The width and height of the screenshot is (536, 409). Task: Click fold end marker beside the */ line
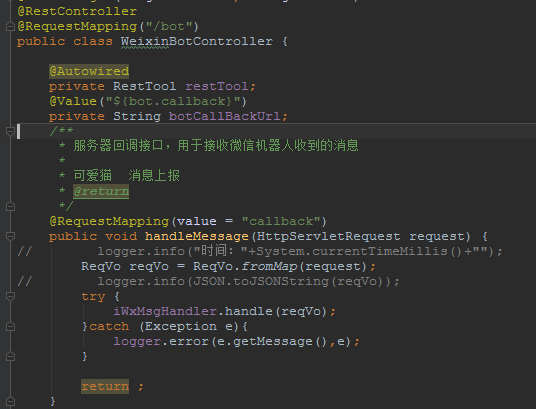pos(10,206)
